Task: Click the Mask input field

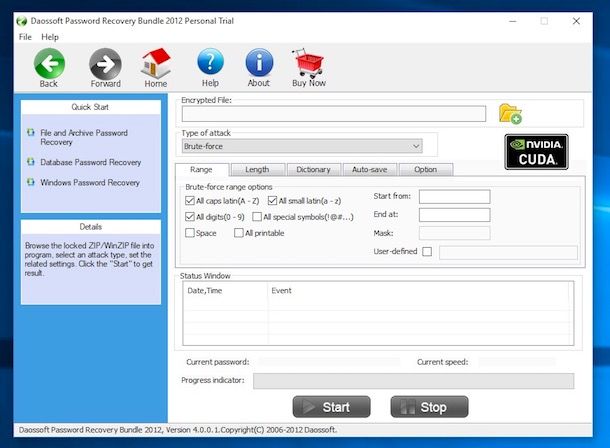Action: click(x=454, y=233)
